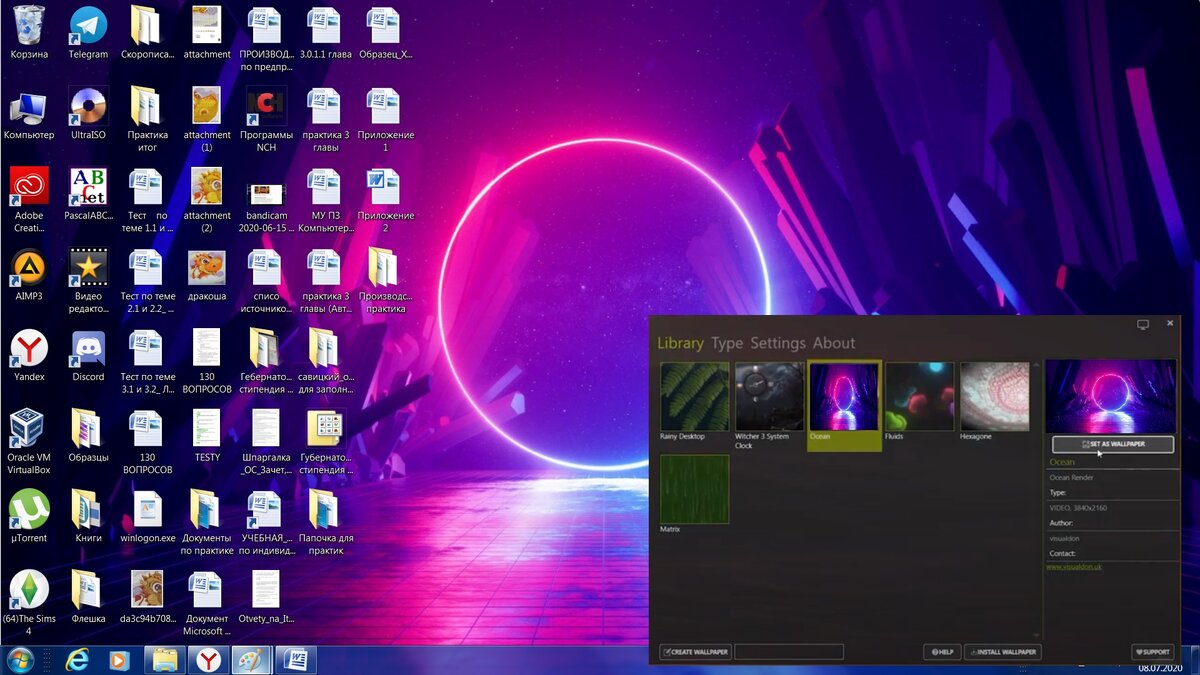Open Windows Media Player from taskbar
Screen dimensions: 1200x675
click(x=119, y=660)
